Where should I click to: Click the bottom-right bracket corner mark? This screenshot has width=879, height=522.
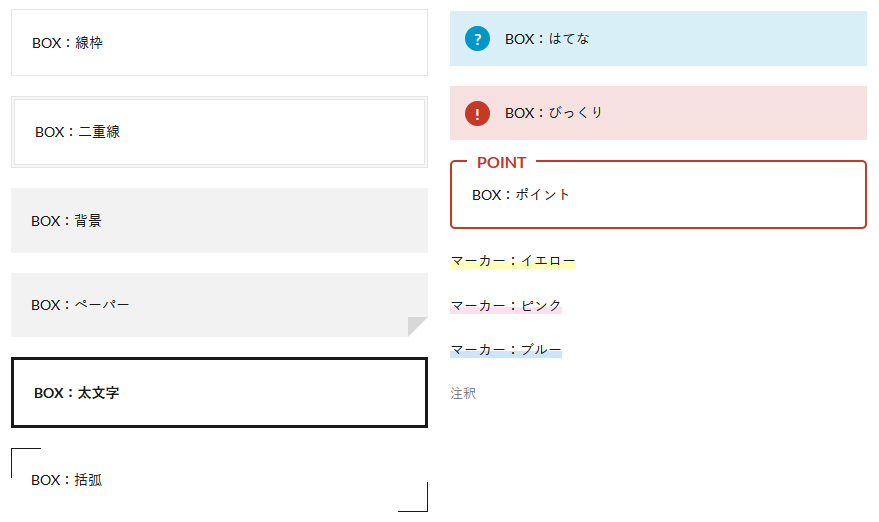click(413, 497)
